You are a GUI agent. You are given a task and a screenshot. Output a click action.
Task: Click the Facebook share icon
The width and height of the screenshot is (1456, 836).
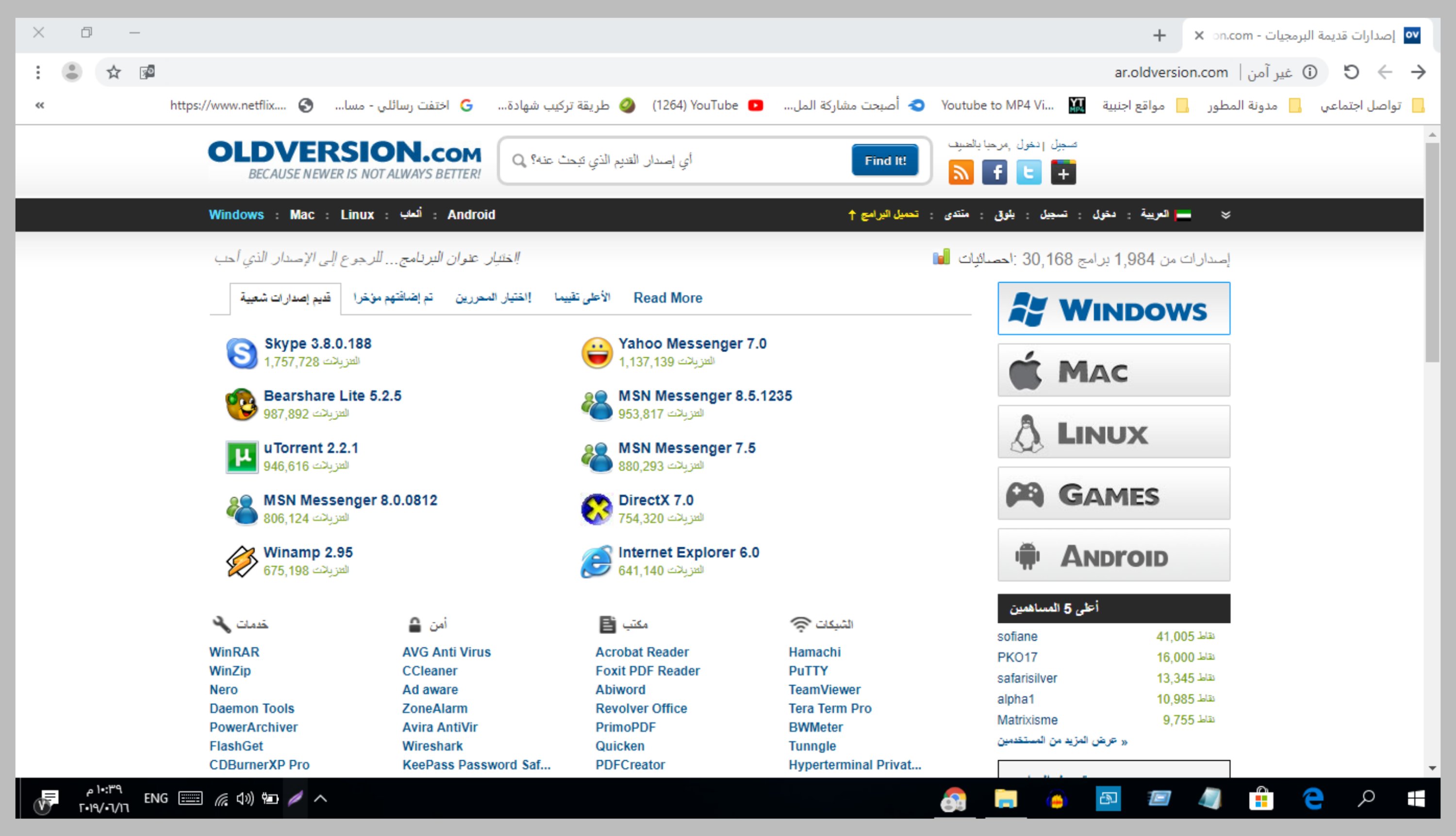(995, 173)
